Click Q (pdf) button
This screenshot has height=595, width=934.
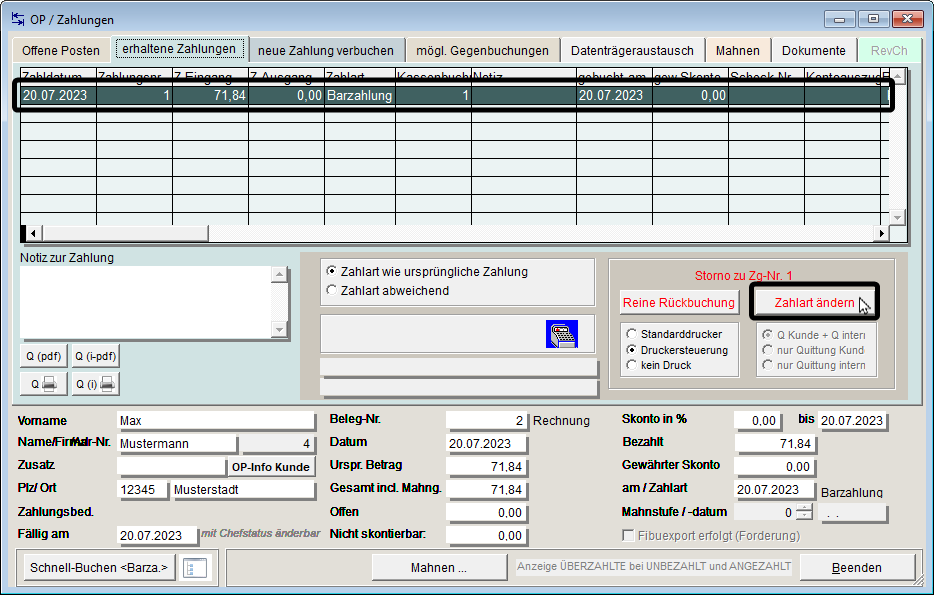click(43, 356)
